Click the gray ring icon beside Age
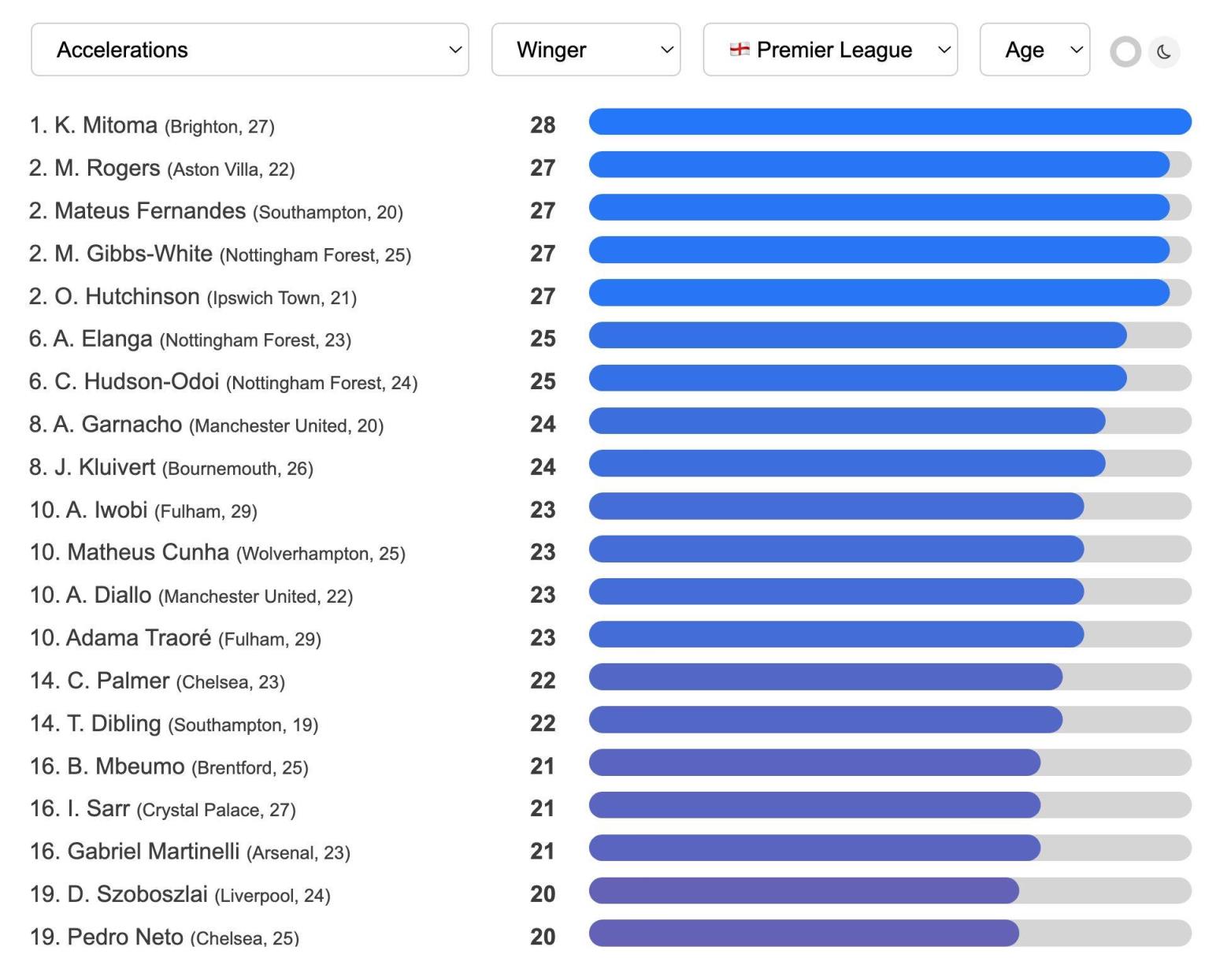The height and width of the screenshot is (980, 1231). pos(1125,52)
